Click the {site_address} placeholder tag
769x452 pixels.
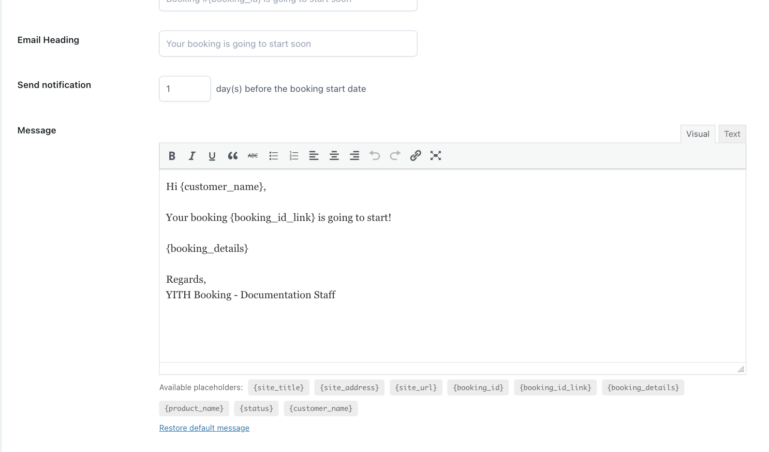[x=350, y=387]
